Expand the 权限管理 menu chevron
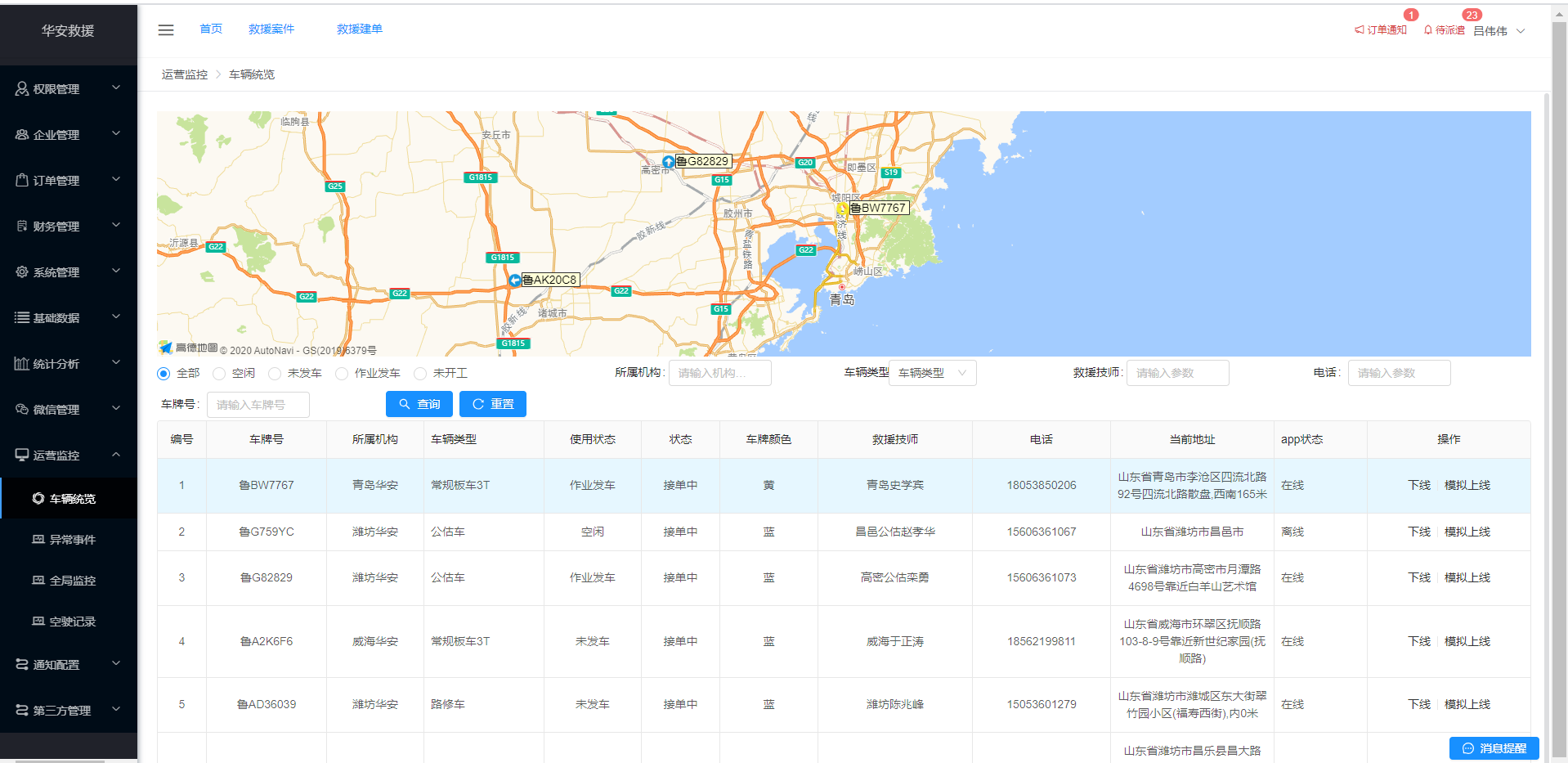This screenshot has height=763, width=1568. (x=116, y=88)
